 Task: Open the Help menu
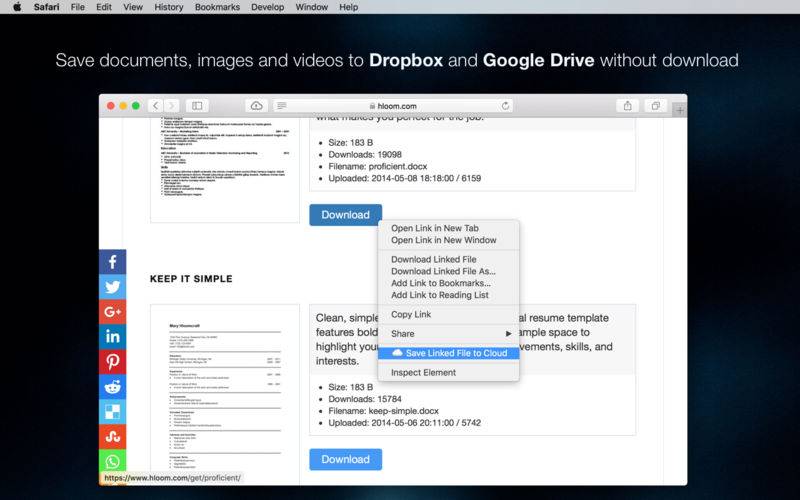pyautogui.click(x=348, y=7)
